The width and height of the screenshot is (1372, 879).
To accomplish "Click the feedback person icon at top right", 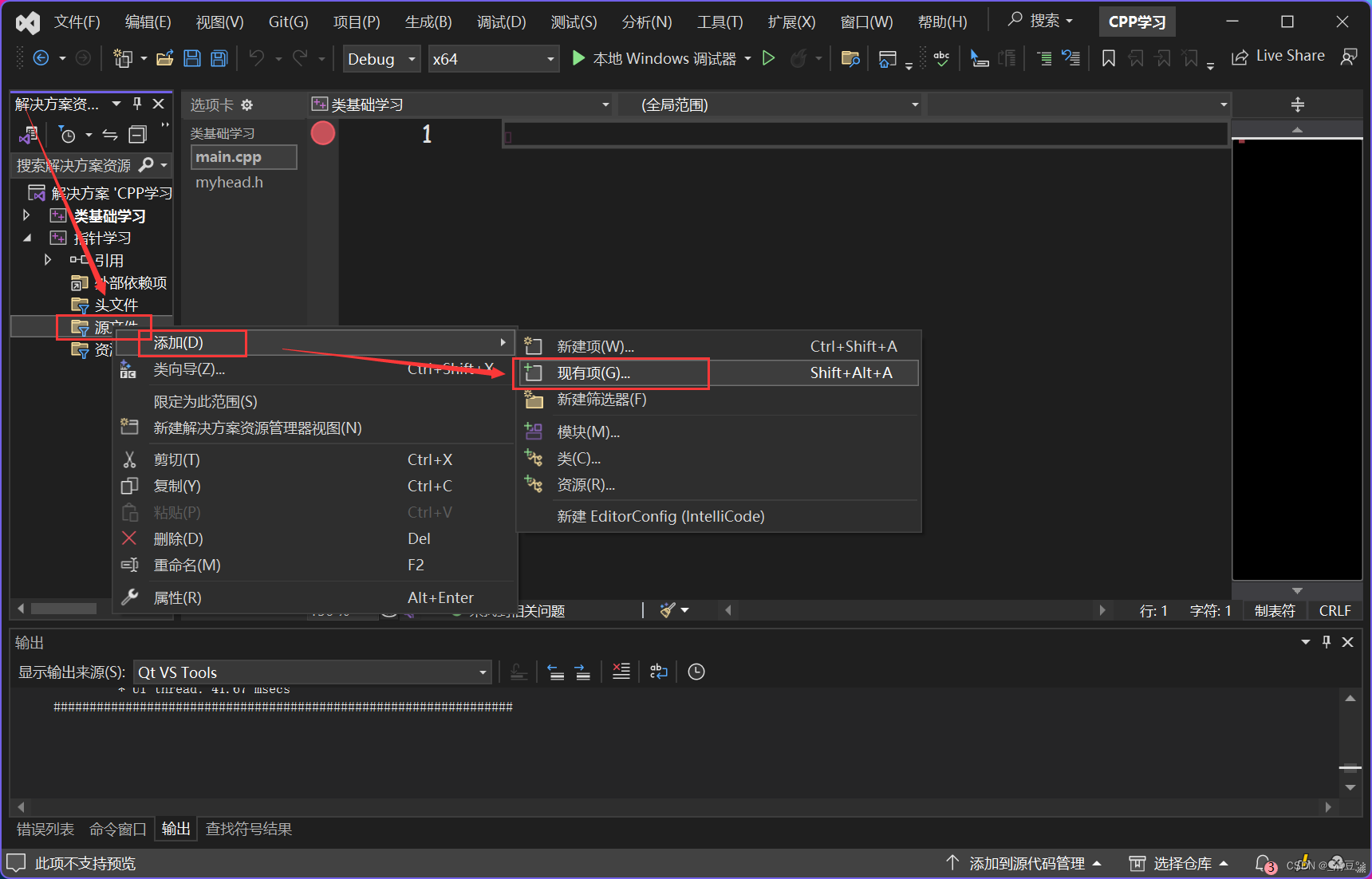I will tap(1349, 57).
